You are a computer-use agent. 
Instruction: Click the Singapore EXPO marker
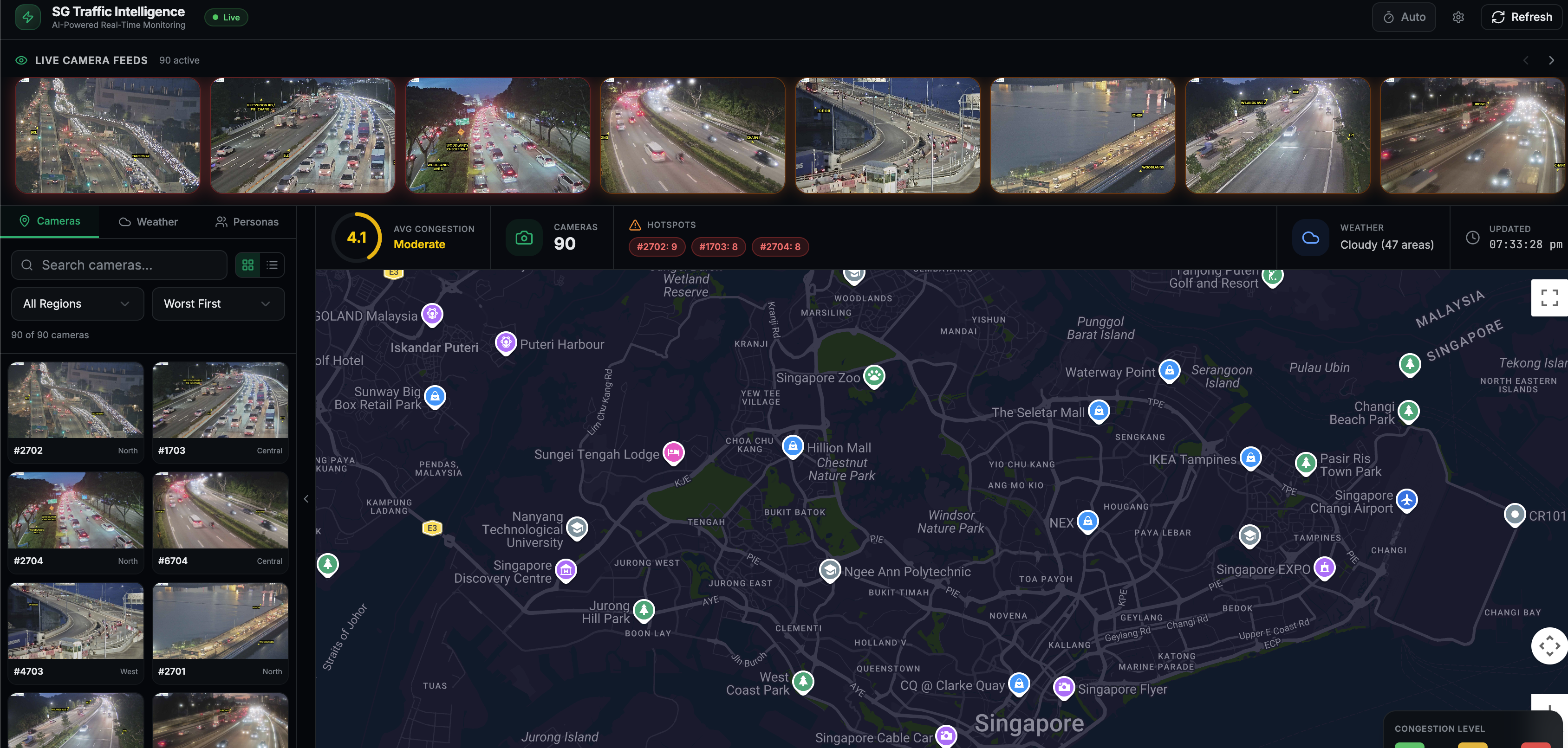1325,568
